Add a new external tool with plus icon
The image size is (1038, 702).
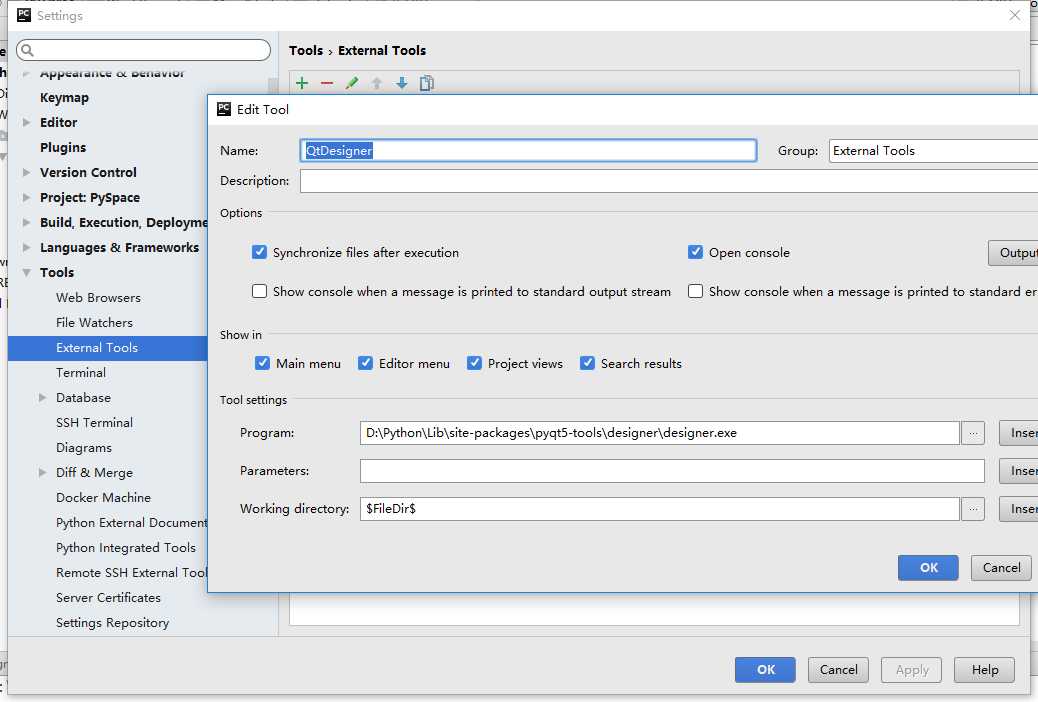302,83
